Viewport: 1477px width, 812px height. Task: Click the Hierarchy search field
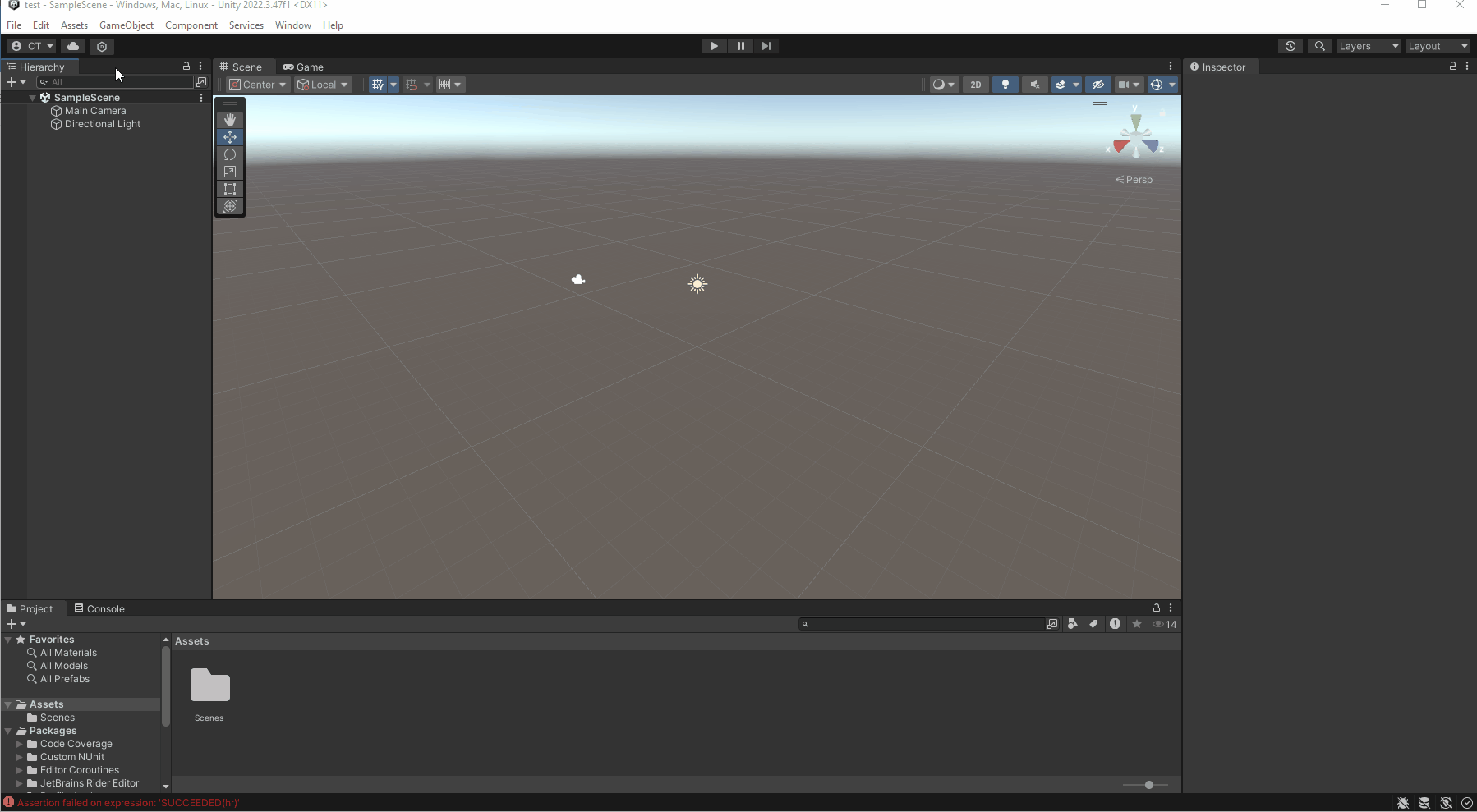(114, 82)
